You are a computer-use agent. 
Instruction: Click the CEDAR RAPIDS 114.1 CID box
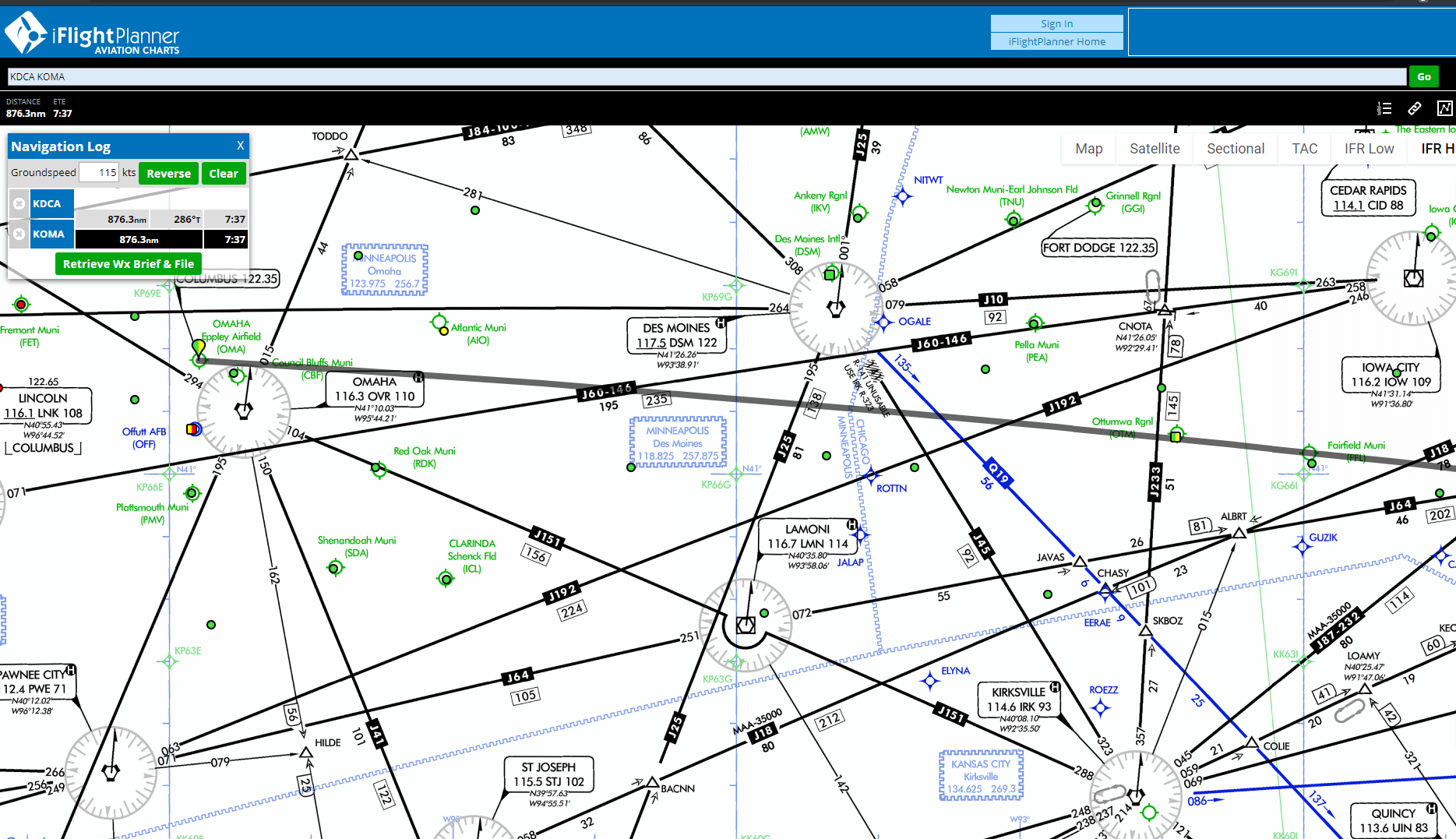[x=1368, y=198]
